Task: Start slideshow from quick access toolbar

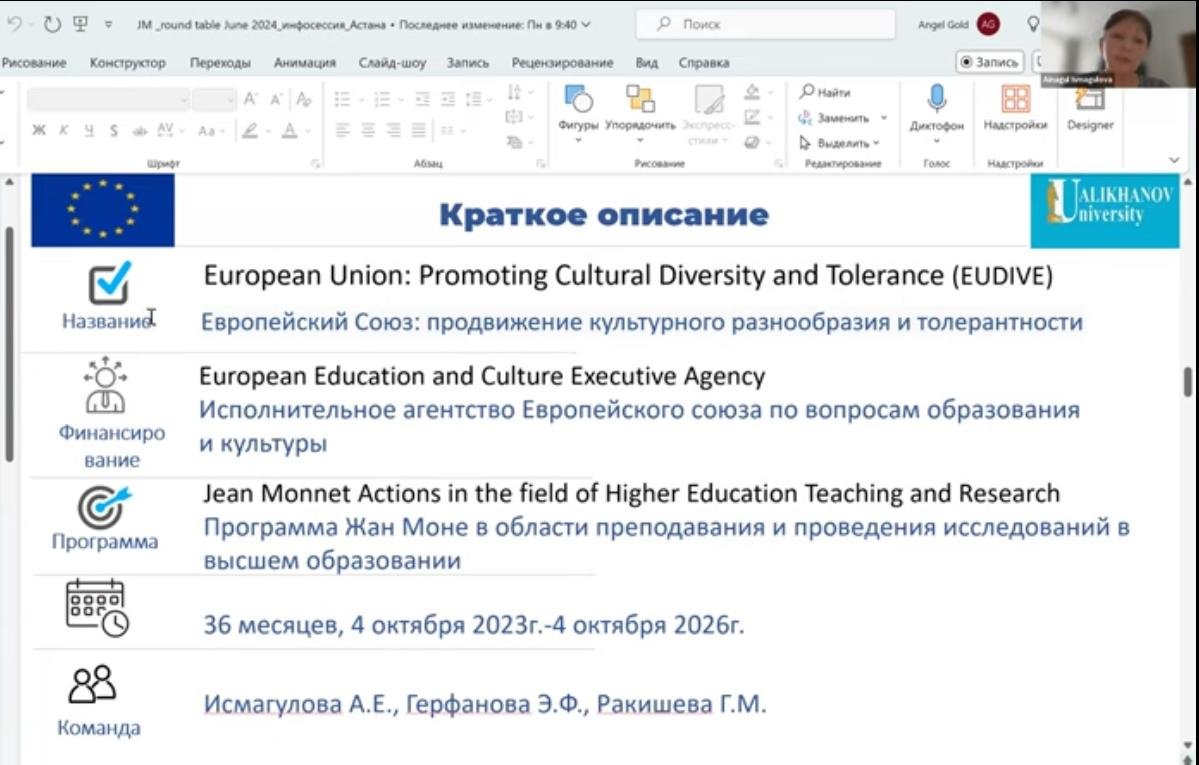Action: 80,24
